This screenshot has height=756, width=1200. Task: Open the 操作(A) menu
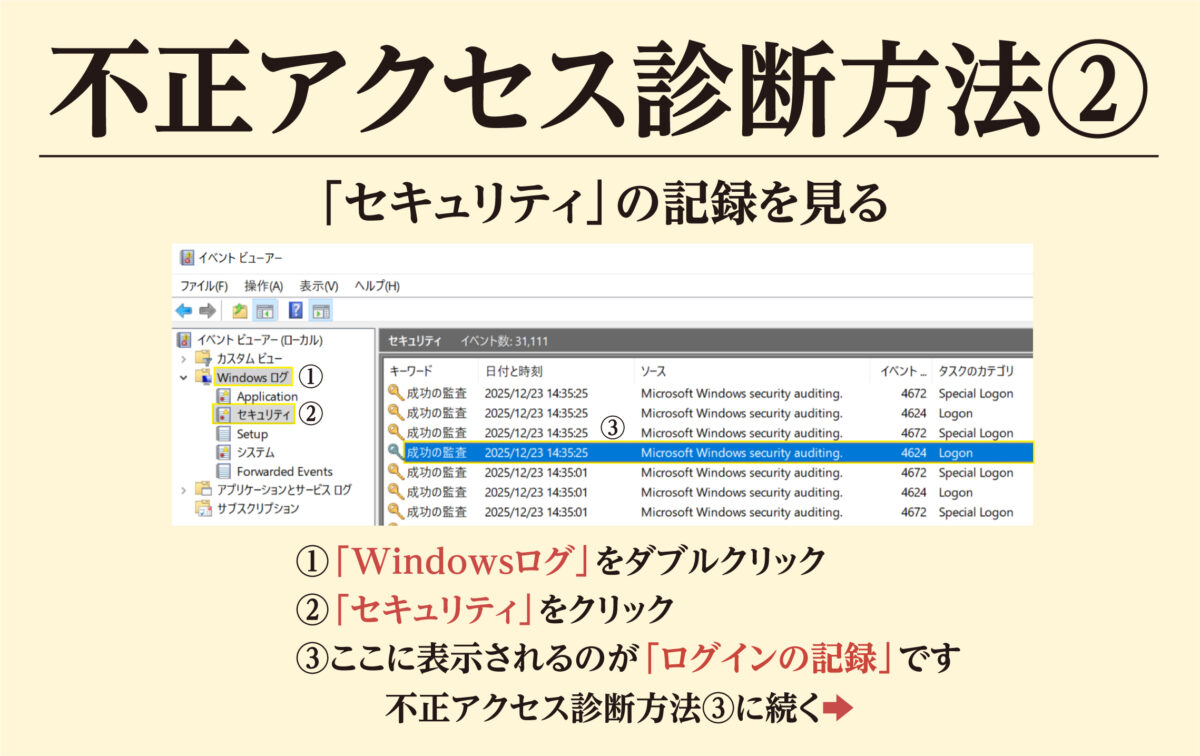pyautogui.click(x=263, y=286)
